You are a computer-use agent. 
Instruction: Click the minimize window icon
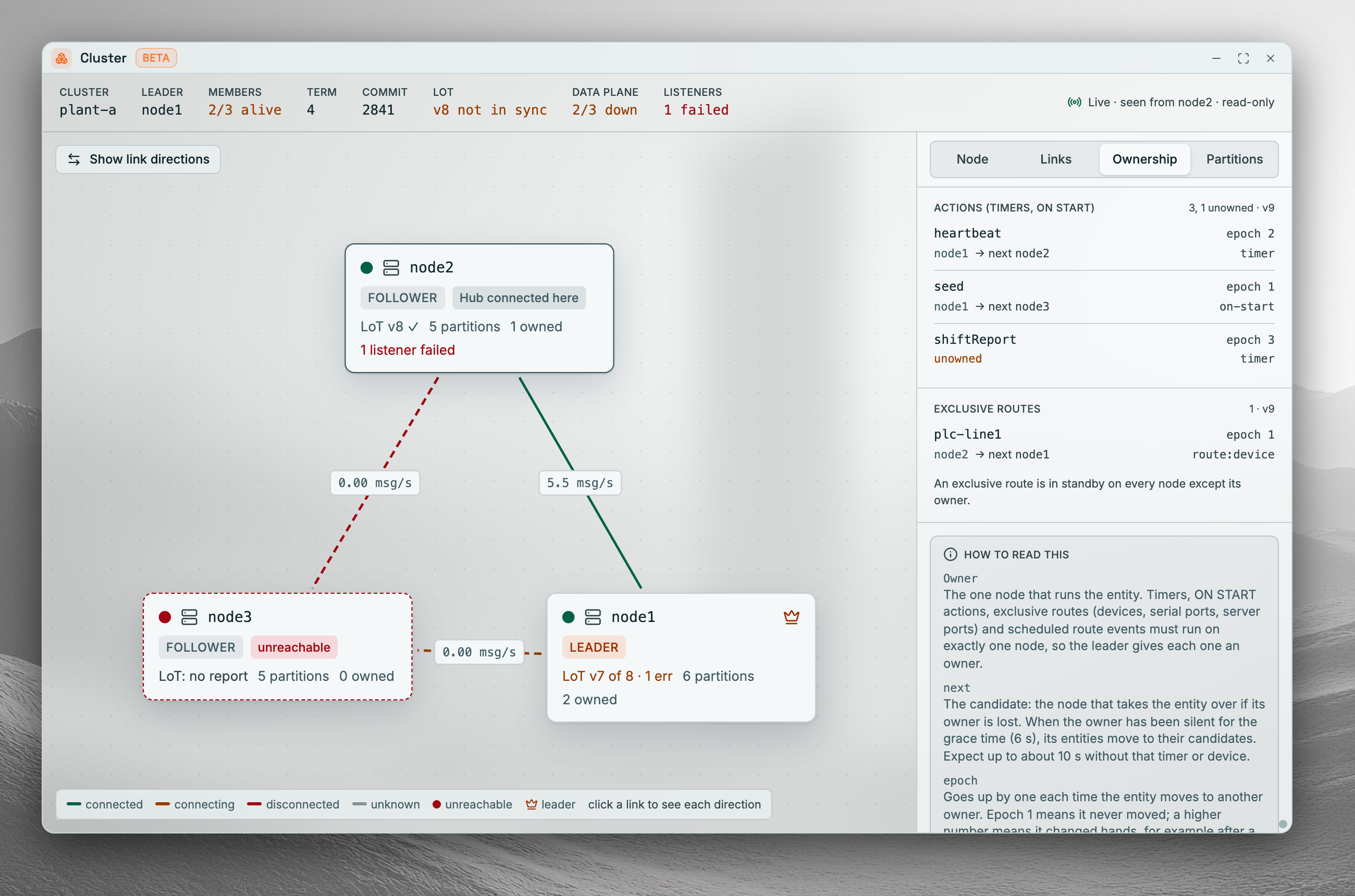click(x=1216, y=58)
